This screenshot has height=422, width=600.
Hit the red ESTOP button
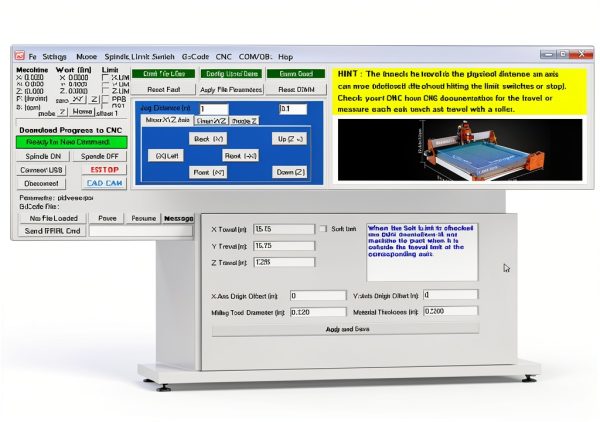pyautogui.click(x=104, y=169)
